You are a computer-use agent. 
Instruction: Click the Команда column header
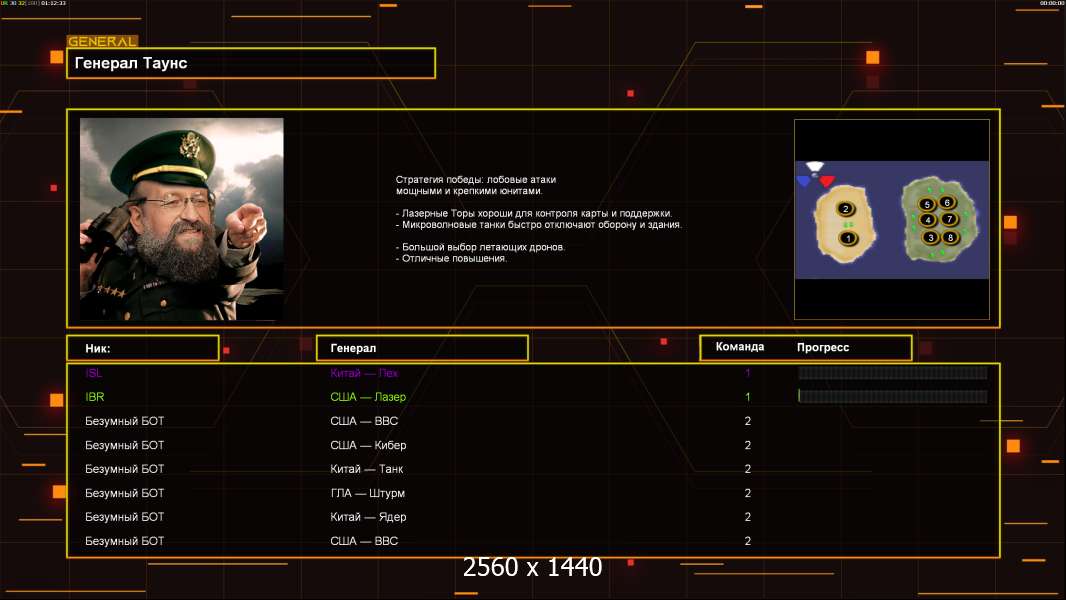[x=740, y=347]
